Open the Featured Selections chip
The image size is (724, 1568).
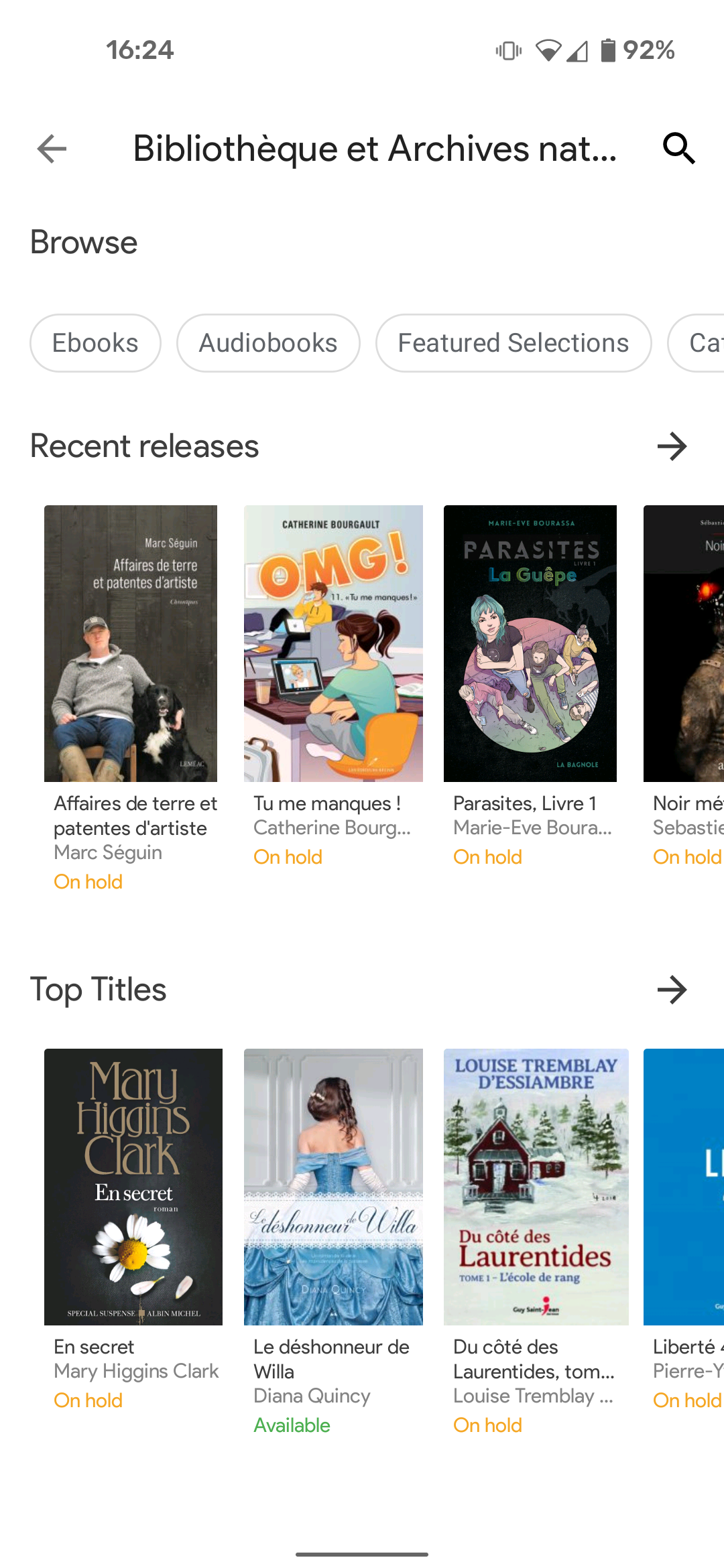(513, 343)
